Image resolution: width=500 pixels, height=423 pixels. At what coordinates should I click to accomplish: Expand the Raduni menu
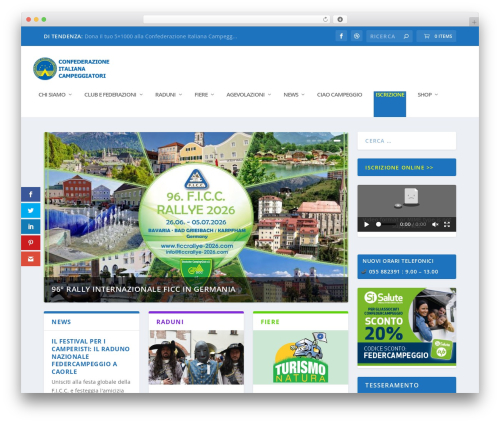pyautogui.click(x=168, y=95)
